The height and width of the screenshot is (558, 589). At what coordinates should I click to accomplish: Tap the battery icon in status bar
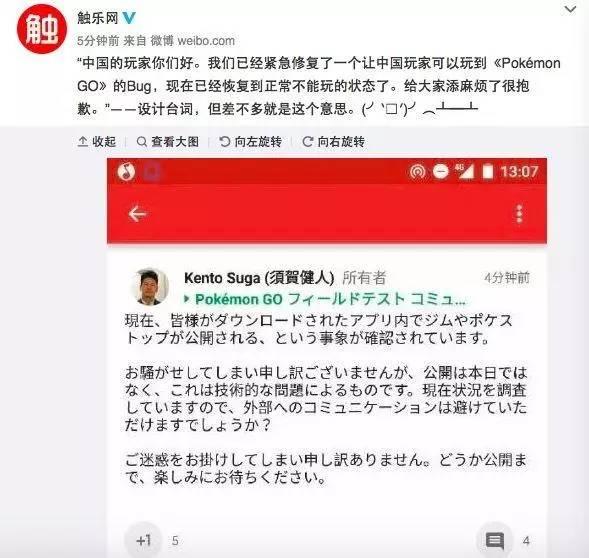pos(488,172)
